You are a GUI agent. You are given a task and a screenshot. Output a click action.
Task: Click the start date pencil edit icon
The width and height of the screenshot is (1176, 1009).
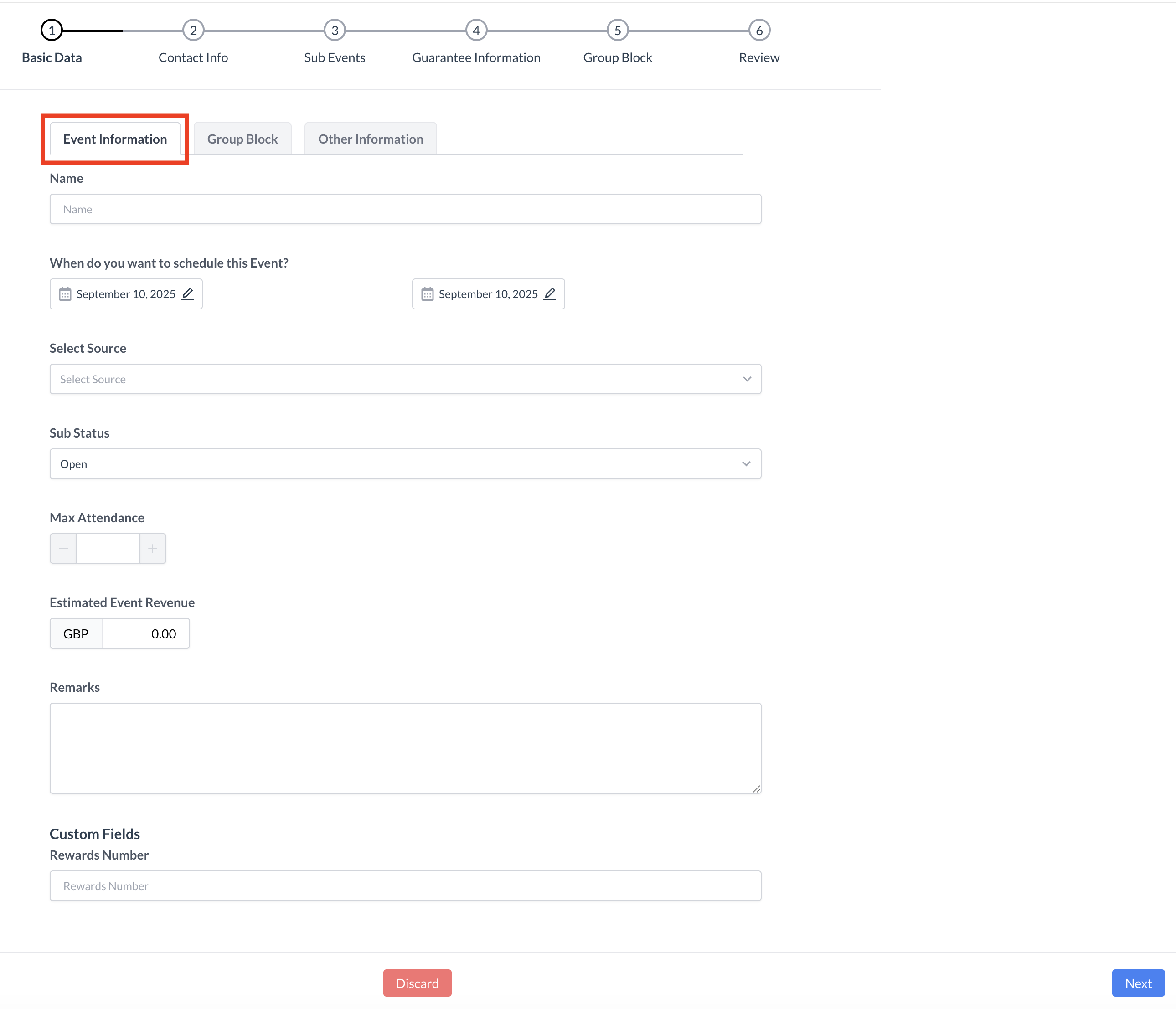tap(187, 294)
